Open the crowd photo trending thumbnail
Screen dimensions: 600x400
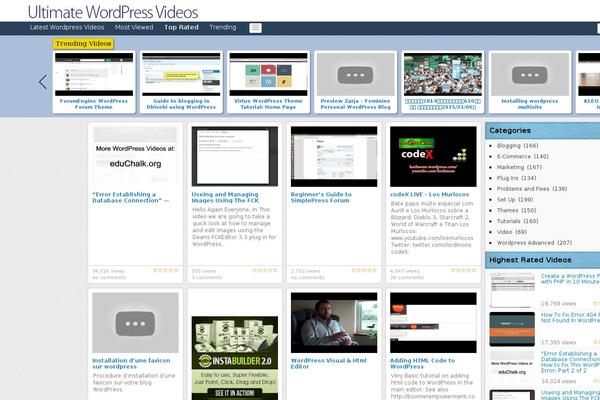[443, 74]
